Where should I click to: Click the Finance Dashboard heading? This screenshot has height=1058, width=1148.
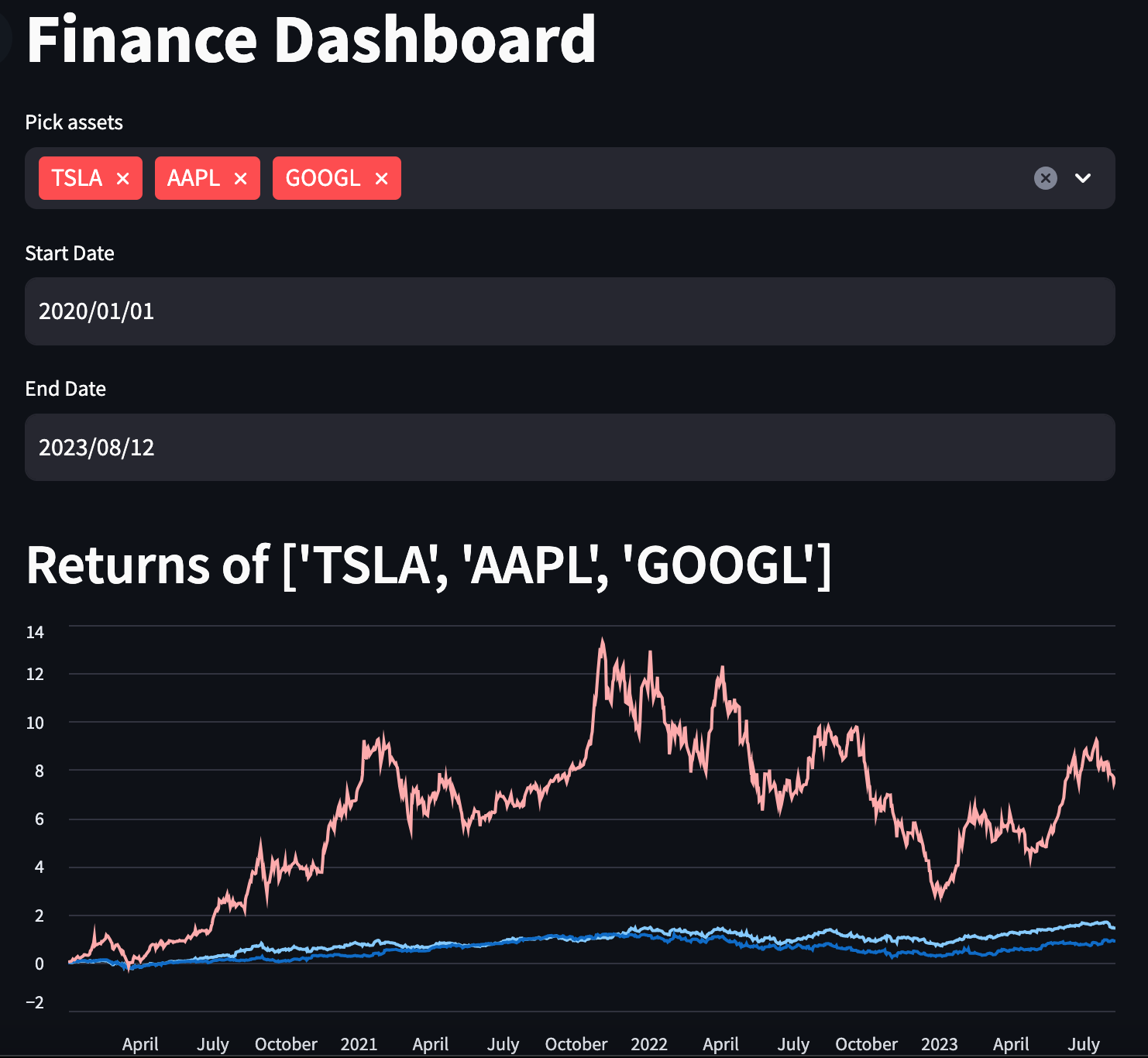tap(310, 40)
